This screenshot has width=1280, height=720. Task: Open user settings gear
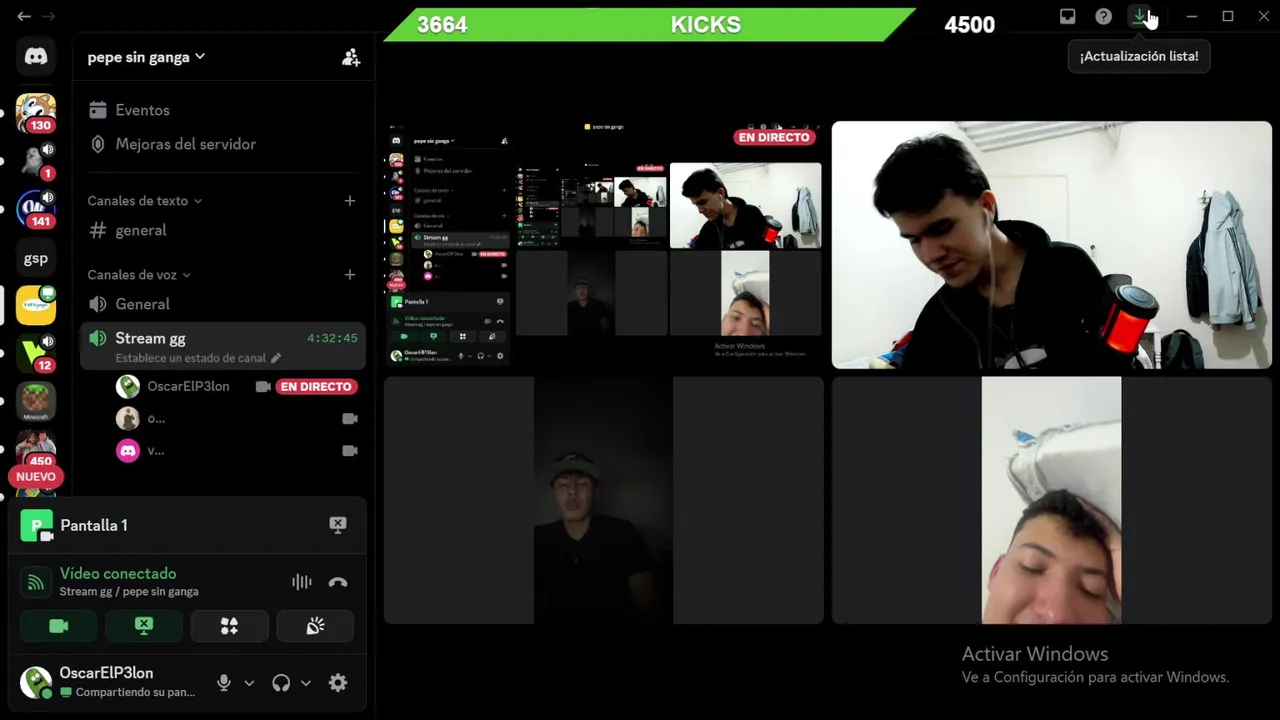[338, 683]
